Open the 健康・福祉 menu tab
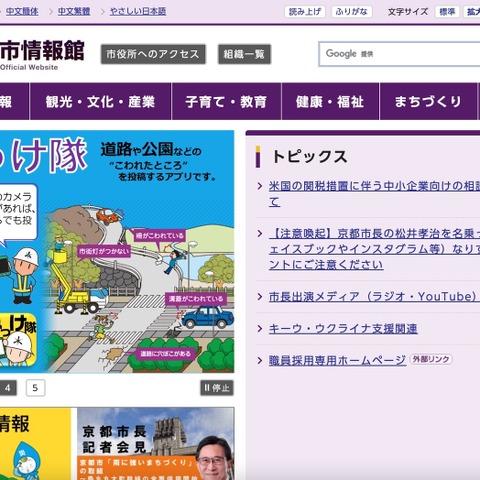Image resolution: width=480 pixels, height=480 pixels. [330, 101]
